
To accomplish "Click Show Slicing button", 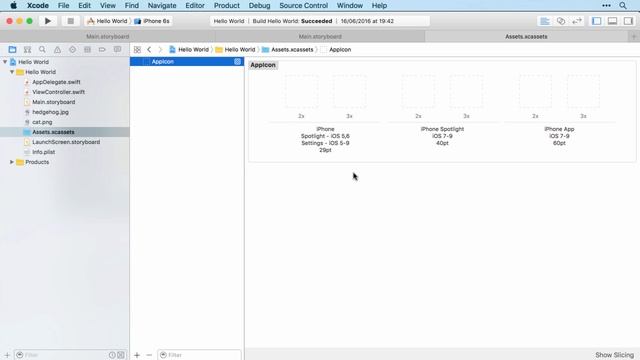I will [x=614, y=355].
